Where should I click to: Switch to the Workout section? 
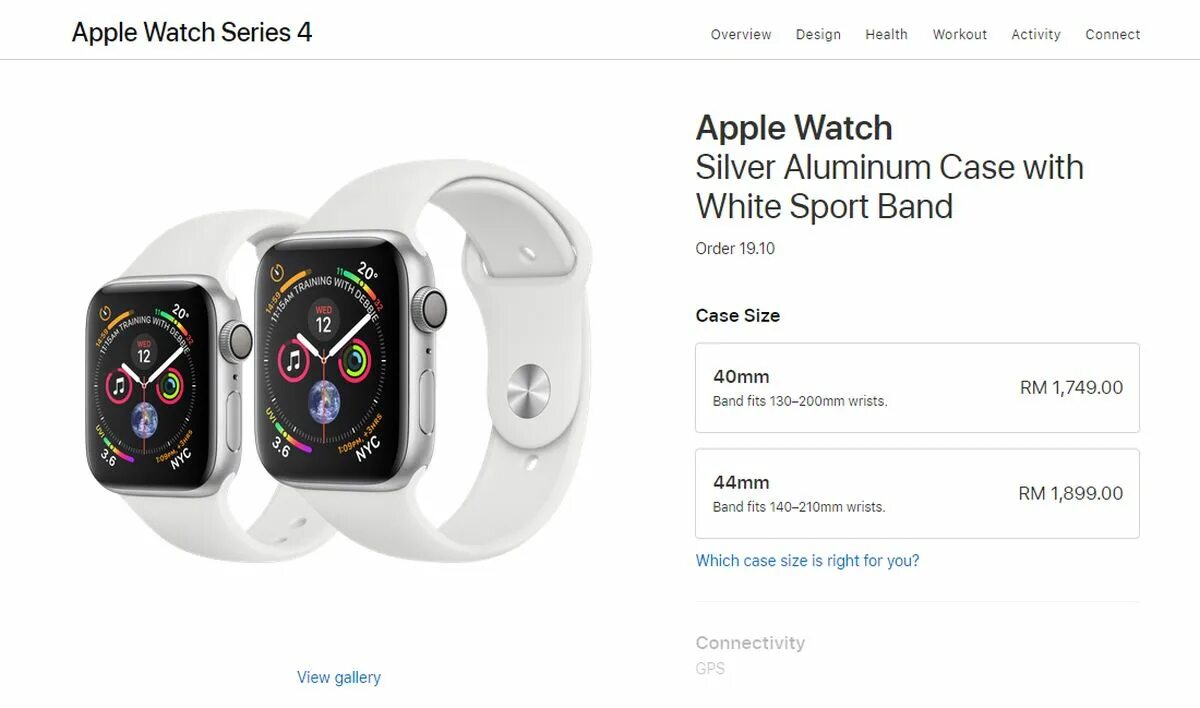[x=960, y=34]
